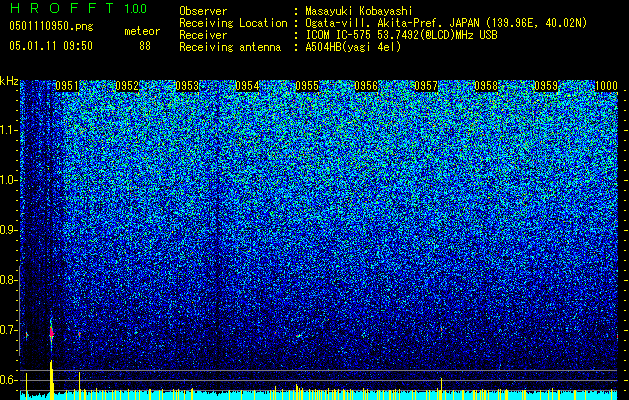This screenshot has width=629, height=400.
Task: Click the tallest yellow intensity spike before 0951
Action: click(51, 380)
